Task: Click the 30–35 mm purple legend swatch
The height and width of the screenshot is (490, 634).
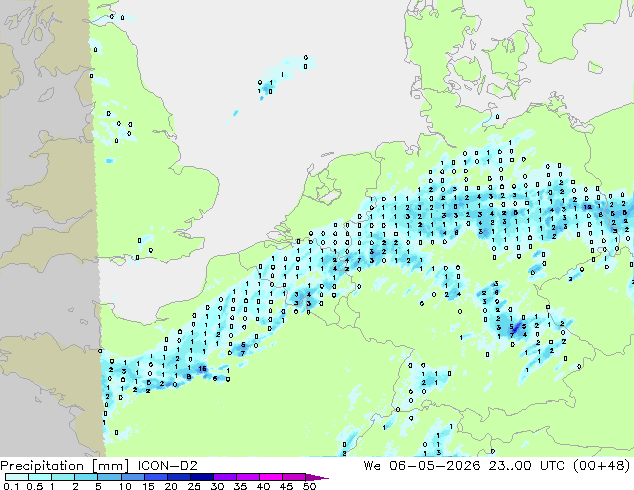Action: [x=225, y=477]
